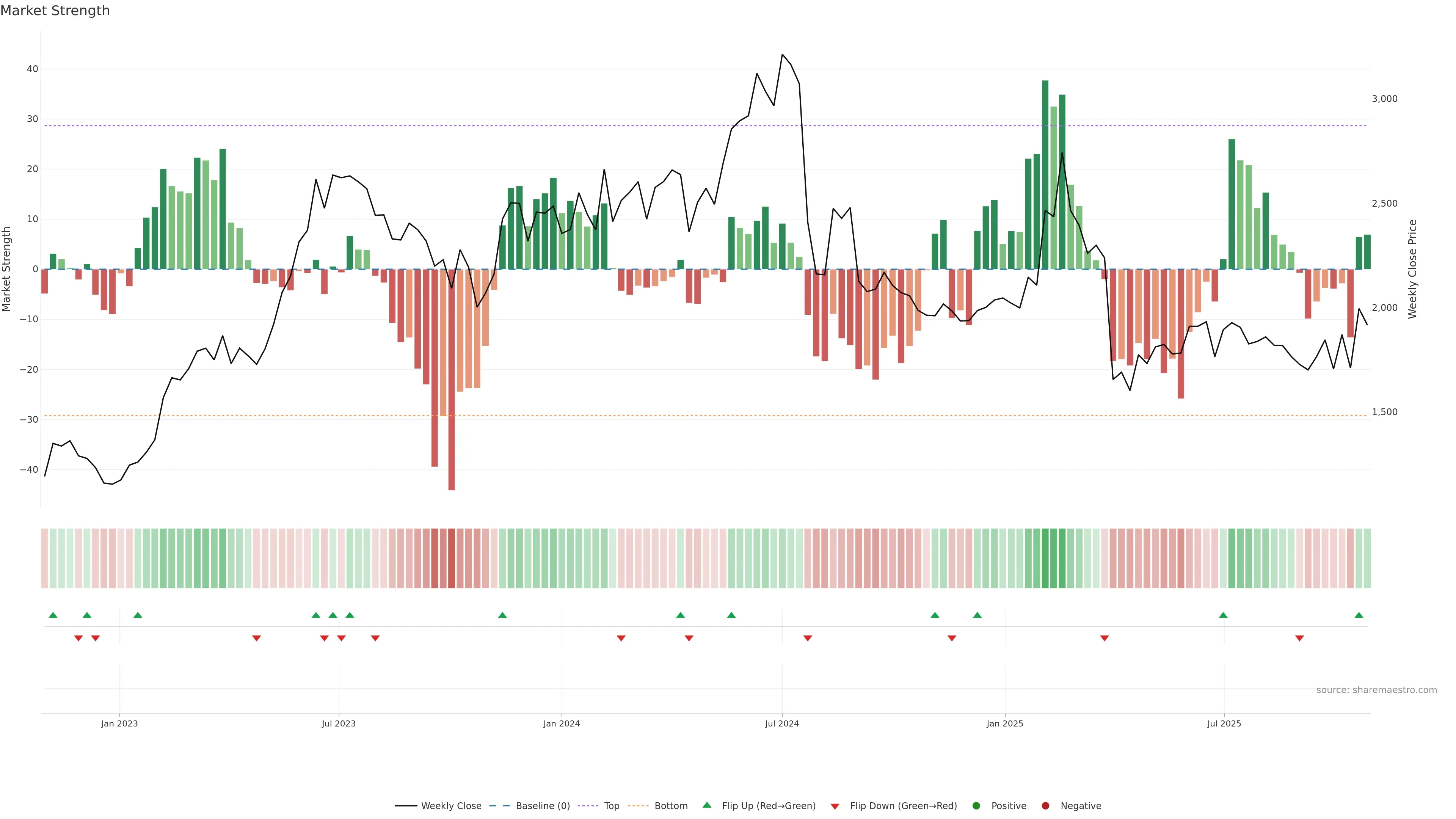Screen dimensions: 1456x819
Task: Click the dark red Negative circle in legend
Action: point(1045,806)
